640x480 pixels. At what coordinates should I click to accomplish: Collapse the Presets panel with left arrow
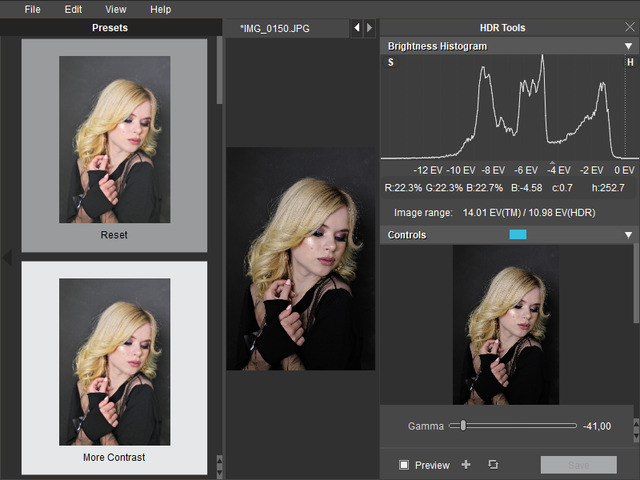click(8, 259)
